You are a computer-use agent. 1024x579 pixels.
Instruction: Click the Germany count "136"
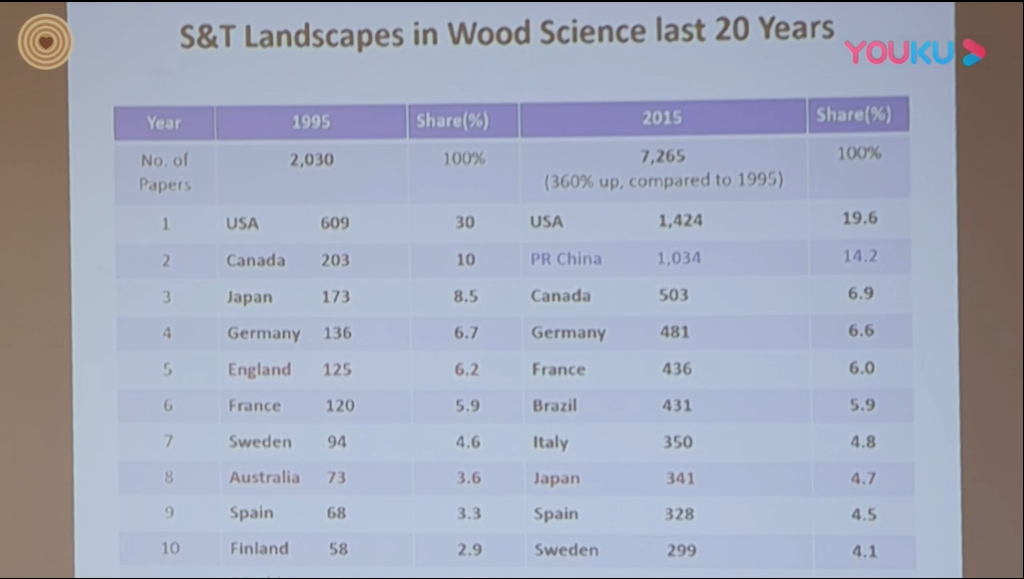(338, 333)
